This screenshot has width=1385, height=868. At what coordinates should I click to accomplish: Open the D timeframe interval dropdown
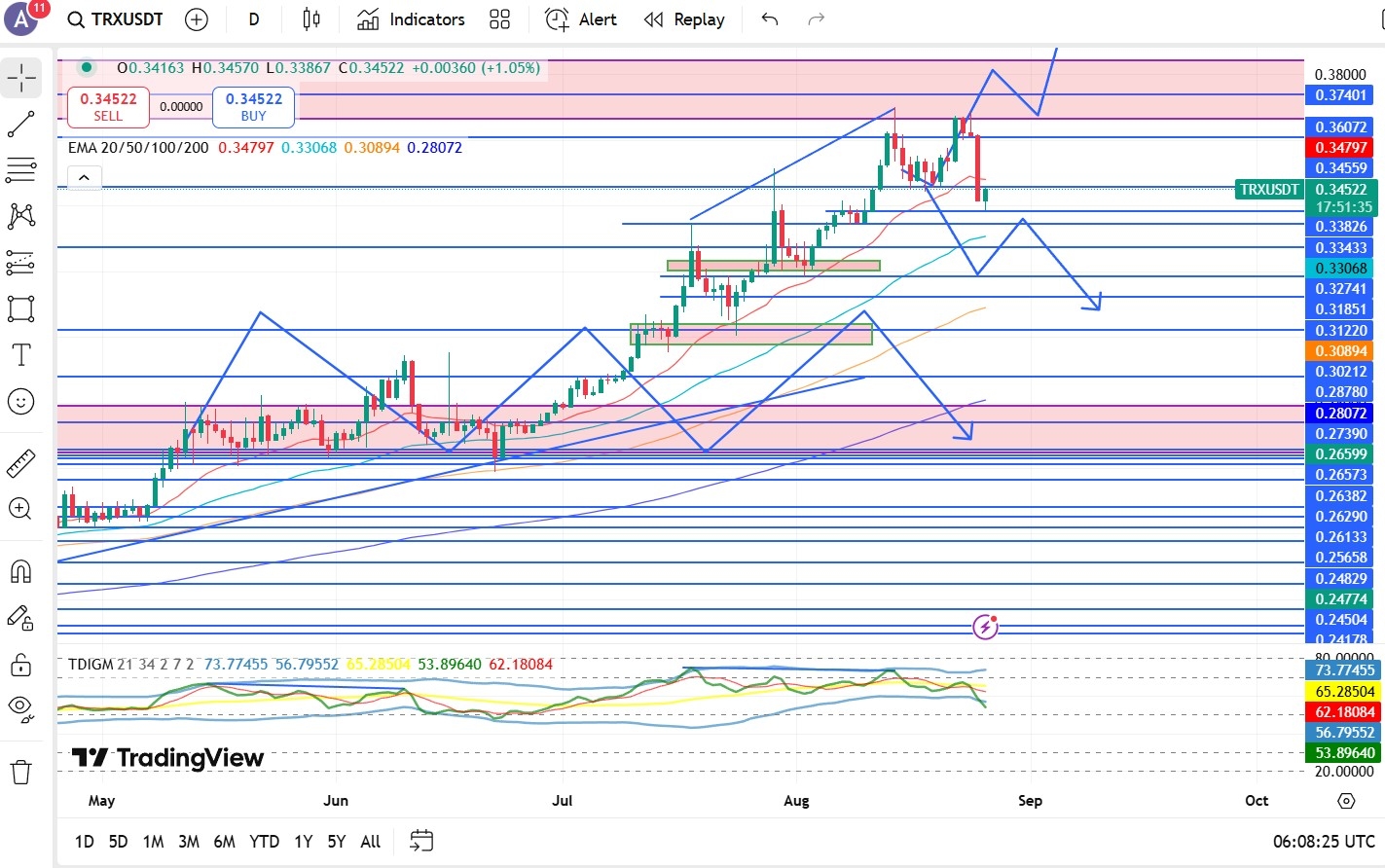tap(254, 19)
